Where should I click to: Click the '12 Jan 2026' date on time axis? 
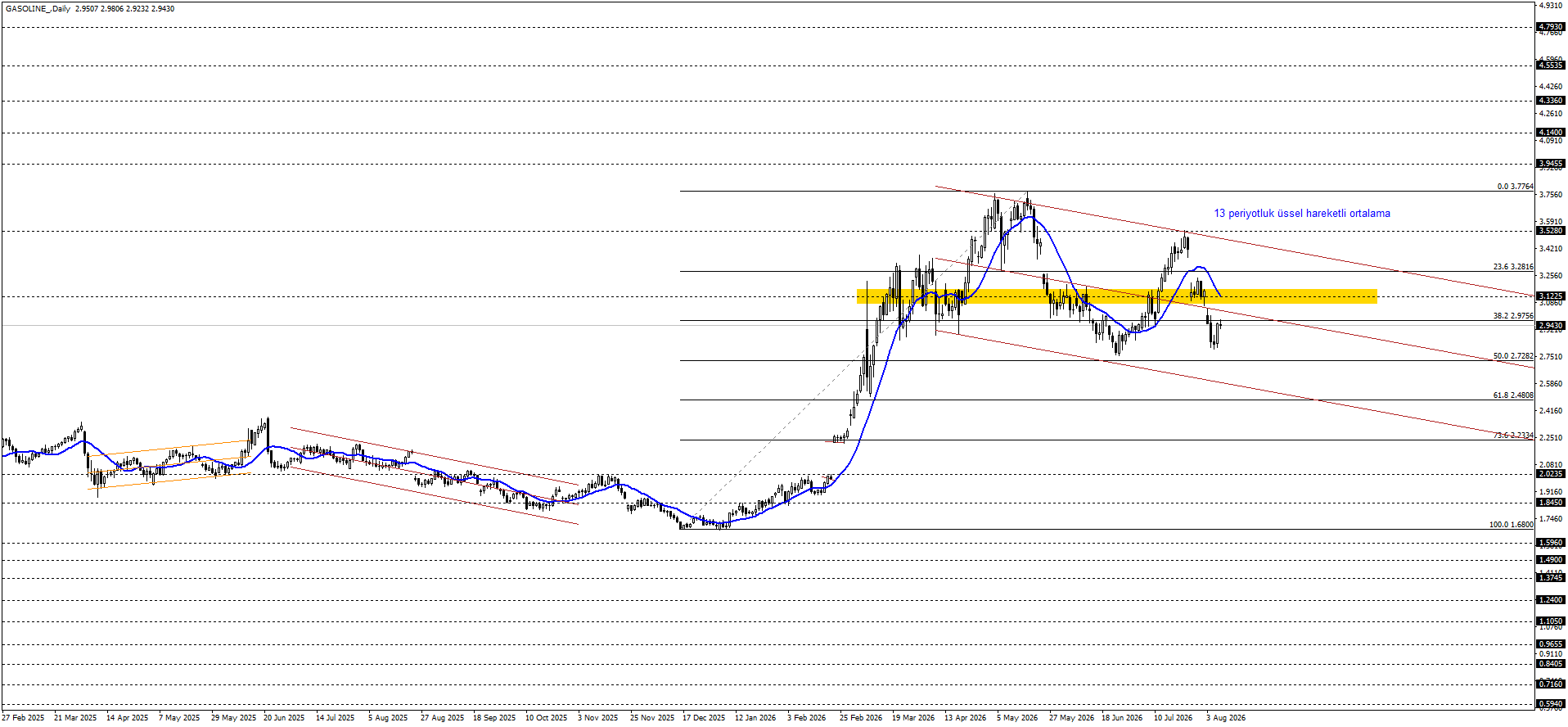(x=755, y=718)
